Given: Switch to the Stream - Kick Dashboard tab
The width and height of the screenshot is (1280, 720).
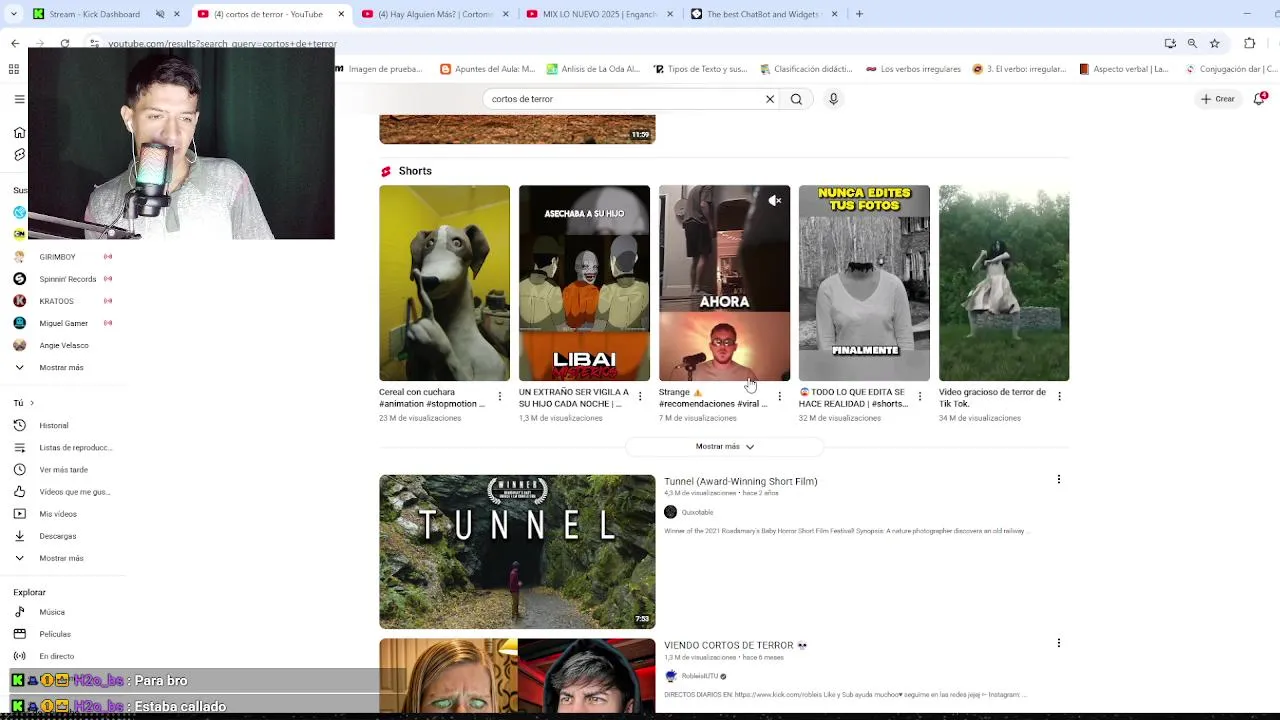Looking at the screenshot, I should coord(95,14).
